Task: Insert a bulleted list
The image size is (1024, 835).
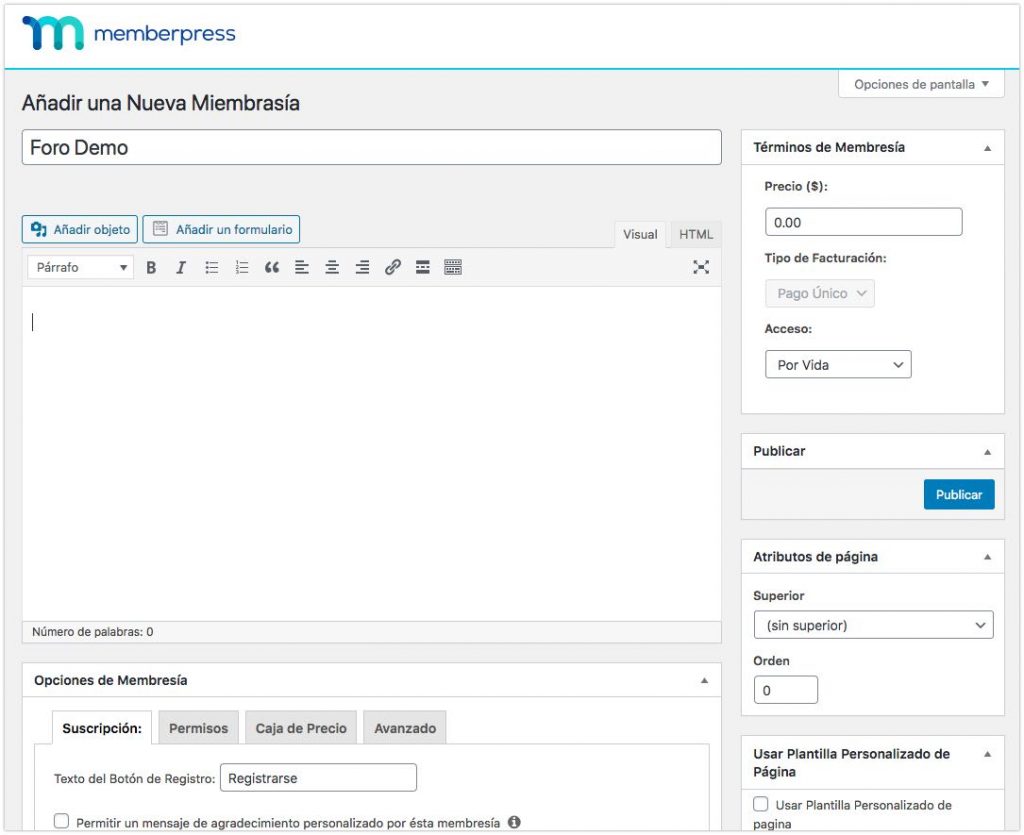Action: point(211,267)
